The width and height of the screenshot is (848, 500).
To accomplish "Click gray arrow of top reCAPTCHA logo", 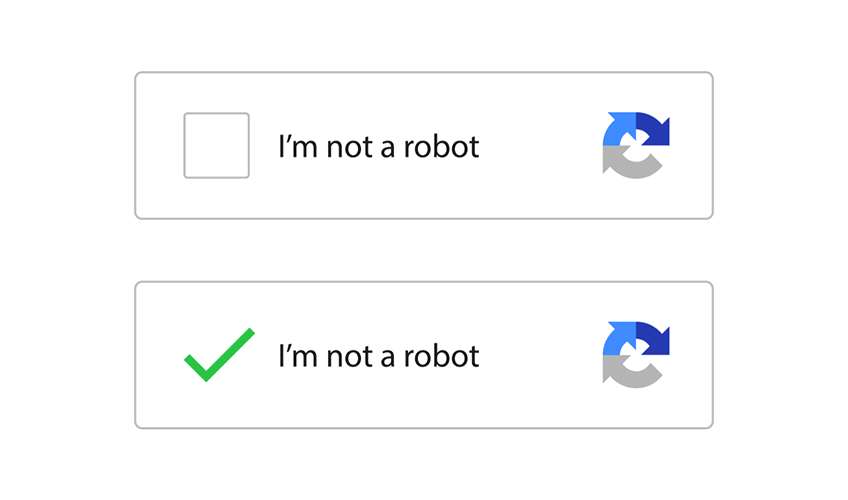I will [628, 165].
